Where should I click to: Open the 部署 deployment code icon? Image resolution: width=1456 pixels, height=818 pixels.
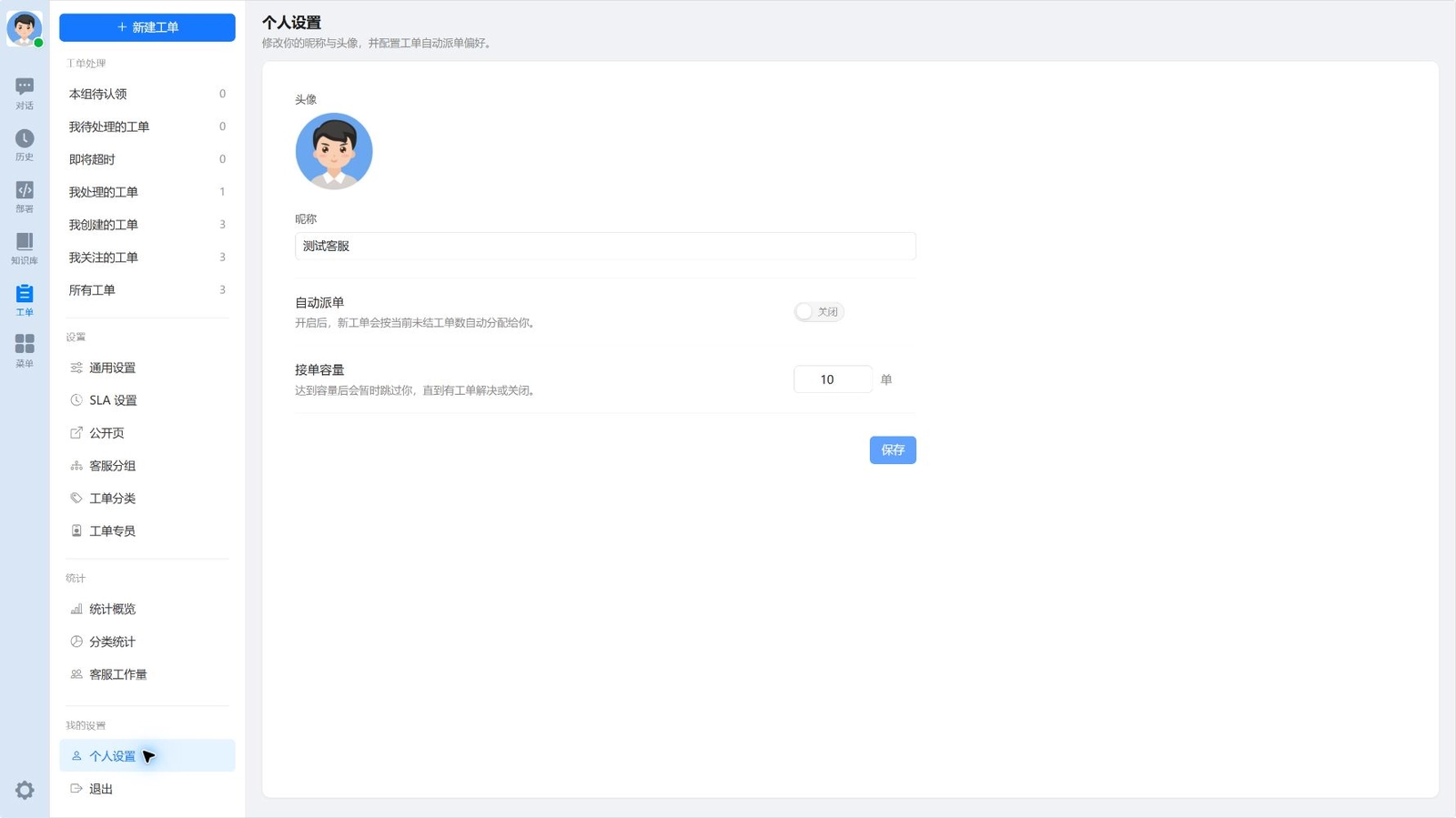point(25,197)
